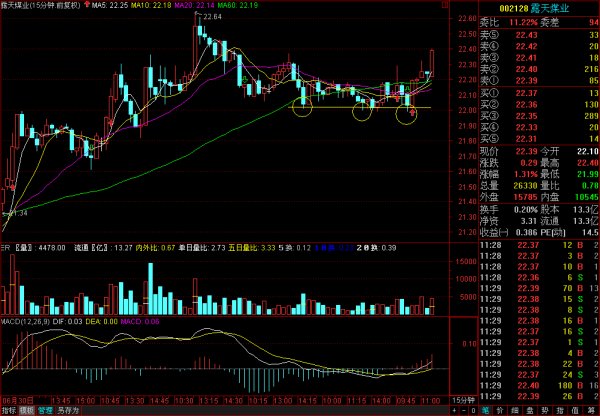Click the 另存为 button
This screenshot has height=416, width=600.
point(66,410)
